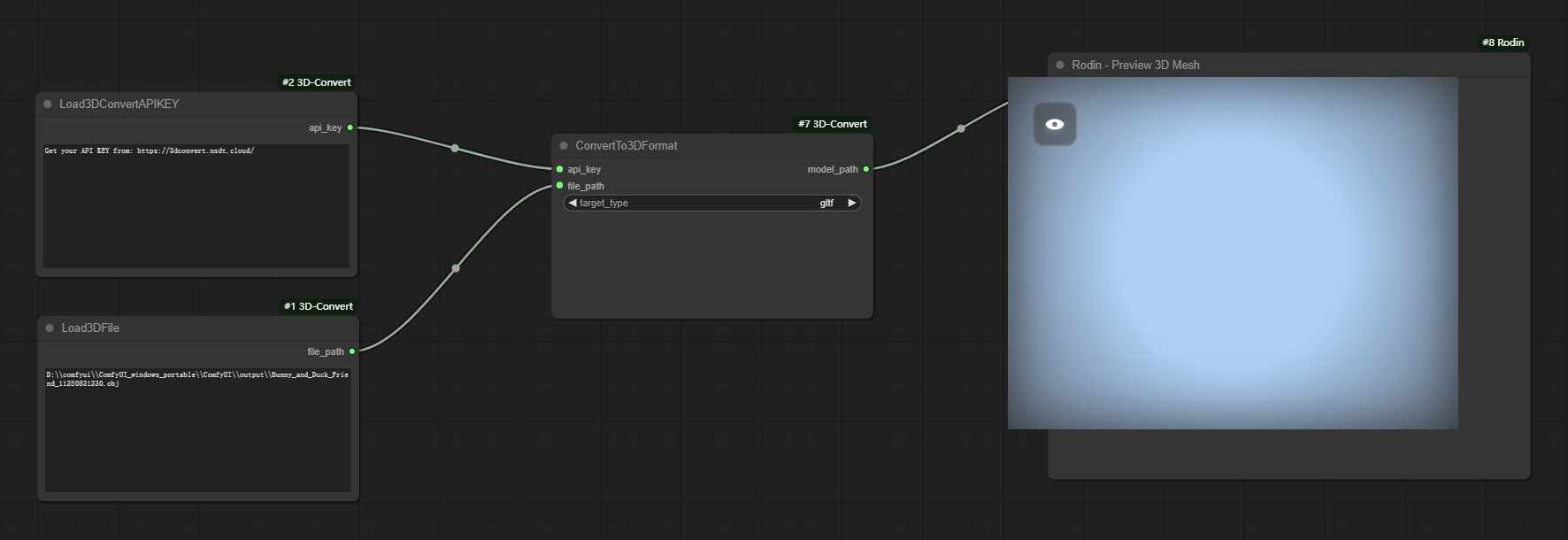Click the midpoint dot on the model_path wire
The height and width of the screenshot is (540, 1568).
tap(961, 128)
